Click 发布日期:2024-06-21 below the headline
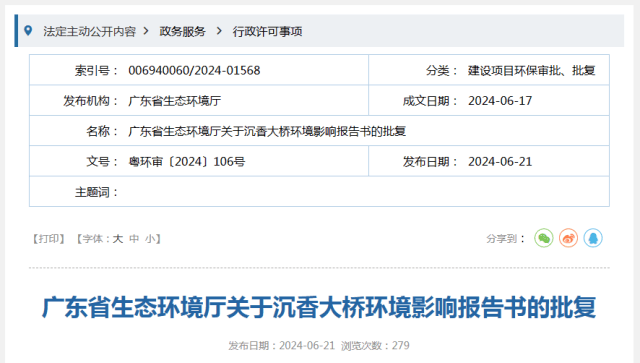 [x=282, y=345]
